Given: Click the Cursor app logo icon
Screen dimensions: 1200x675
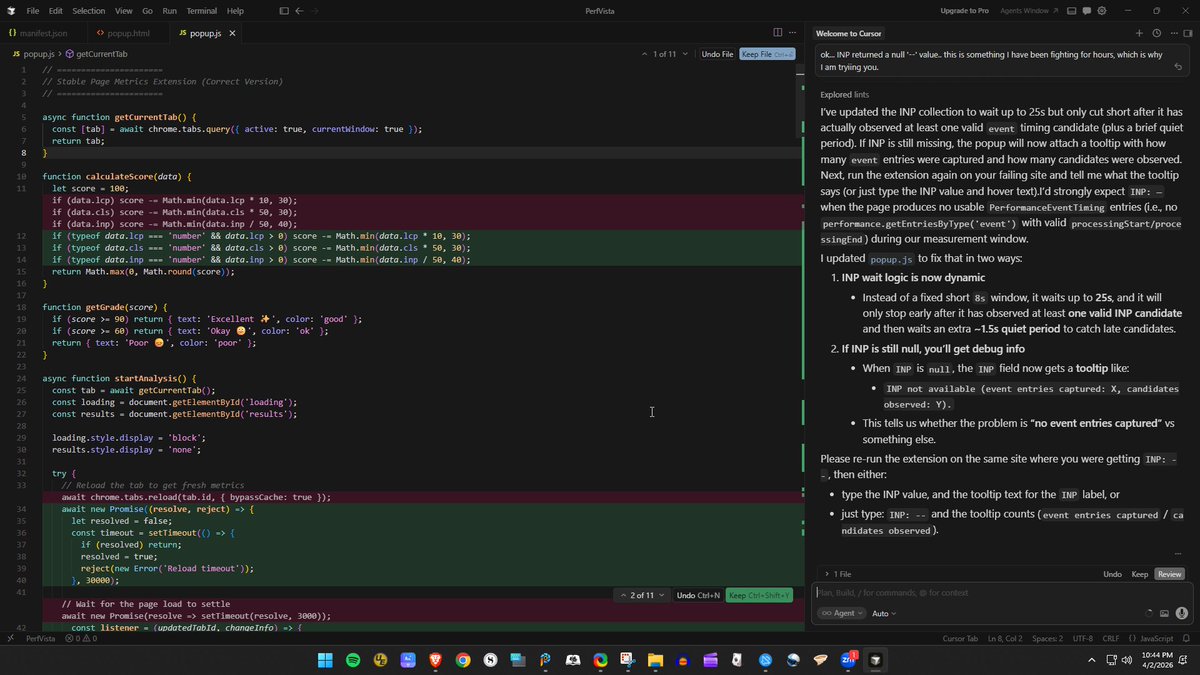Looking at the screenshot, I should click(x=10, y=10).
